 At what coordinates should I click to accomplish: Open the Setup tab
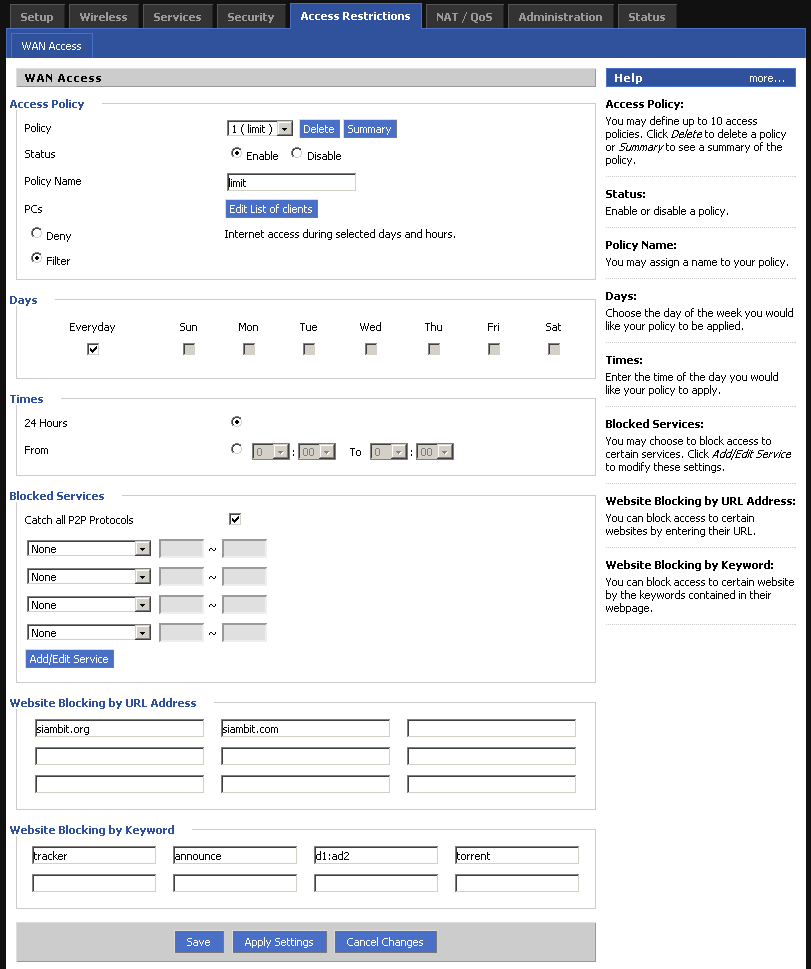click(x=36, y=17)
